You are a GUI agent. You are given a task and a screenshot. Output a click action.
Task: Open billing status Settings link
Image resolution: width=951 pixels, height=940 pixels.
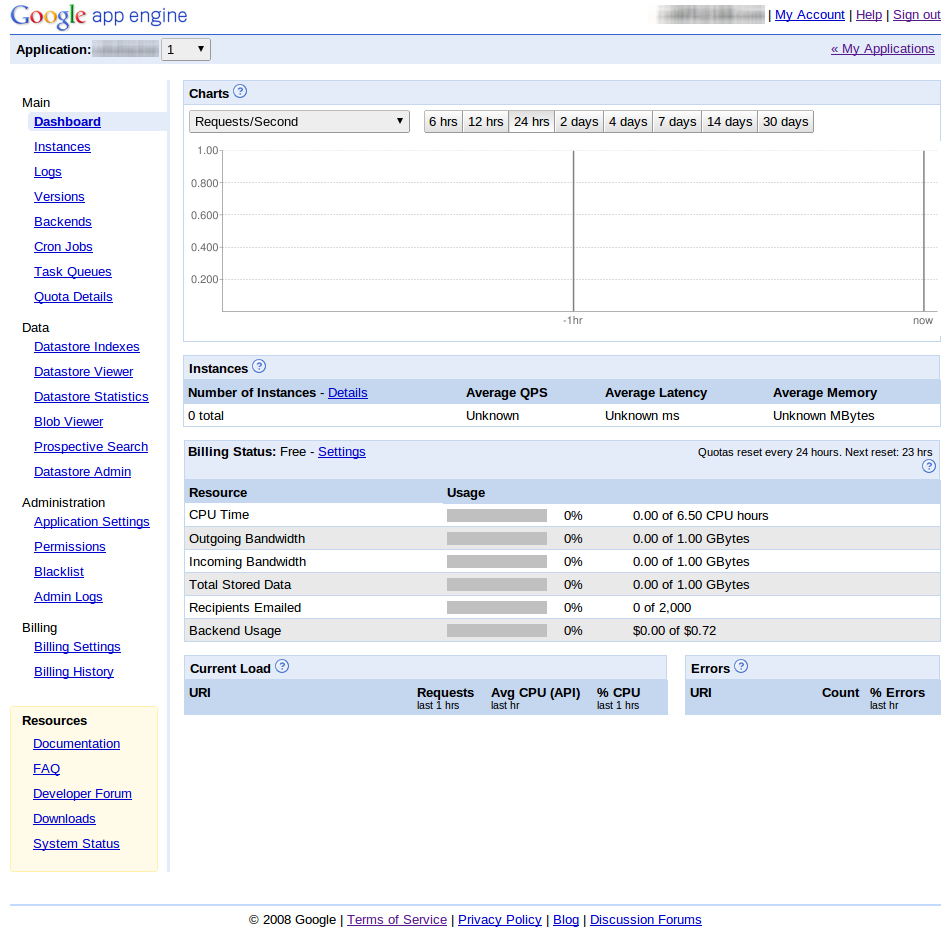(x=341, y=452)
